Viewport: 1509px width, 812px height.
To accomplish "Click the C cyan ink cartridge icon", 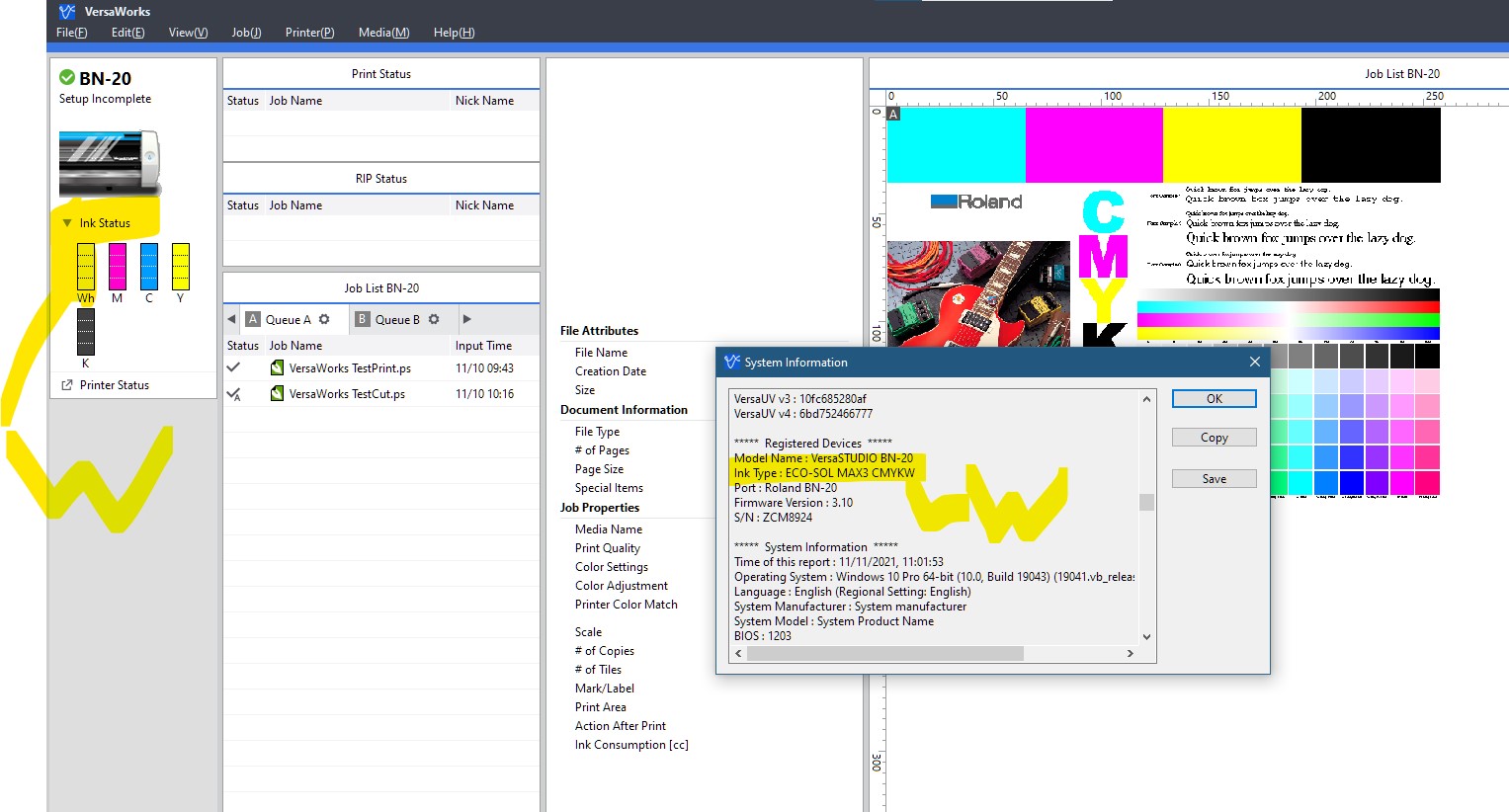I will coord(149,267).
